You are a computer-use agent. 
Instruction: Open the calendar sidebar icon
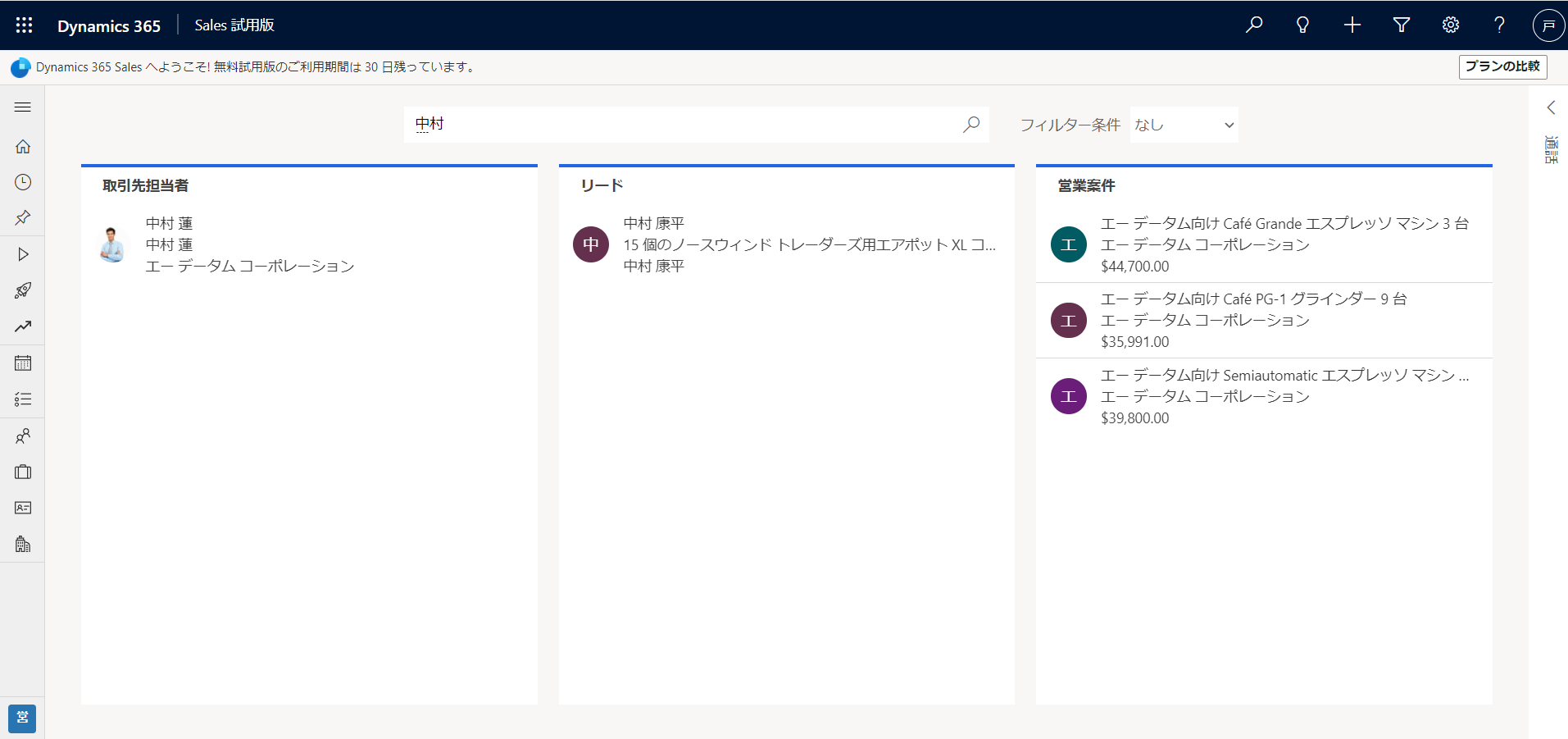click(x=23, y=363)
